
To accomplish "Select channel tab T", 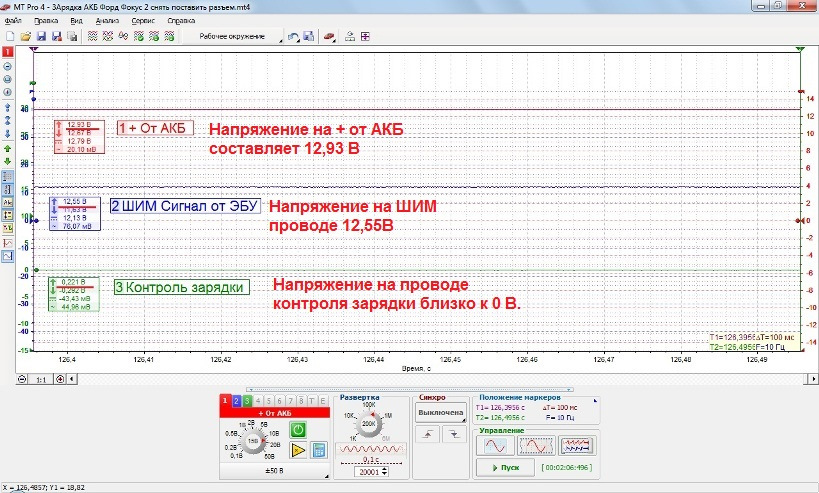I will click(x=312, y=401).
